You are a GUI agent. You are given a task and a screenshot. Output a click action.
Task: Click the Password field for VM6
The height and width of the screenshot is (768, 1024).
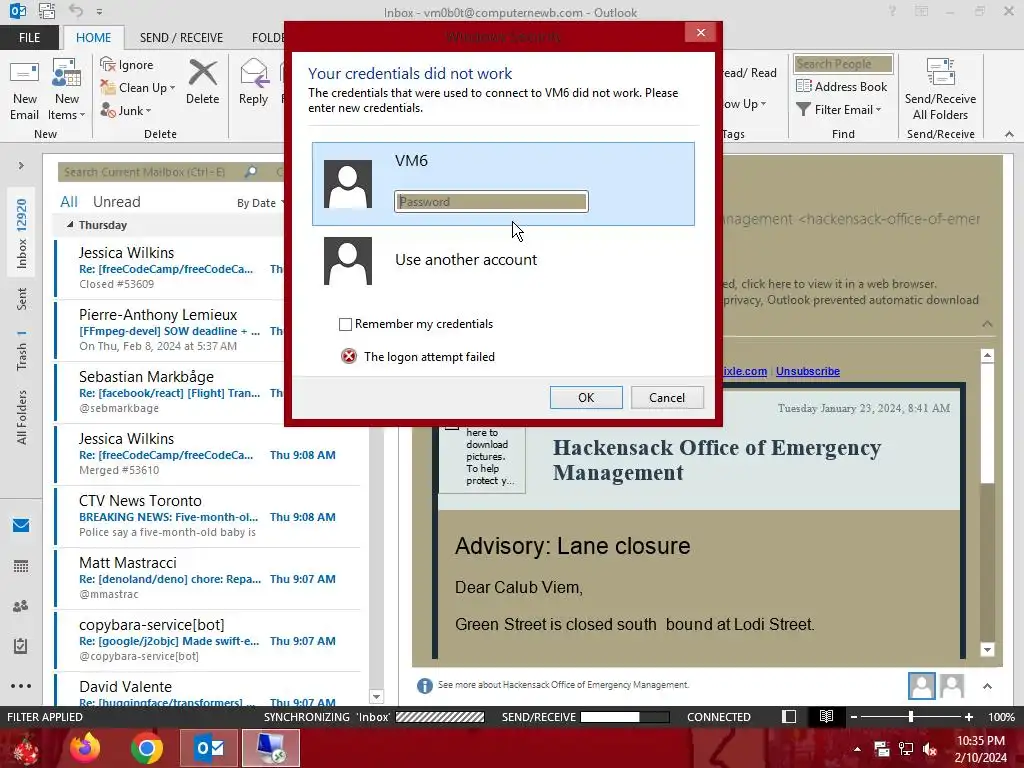click(491, 202)
